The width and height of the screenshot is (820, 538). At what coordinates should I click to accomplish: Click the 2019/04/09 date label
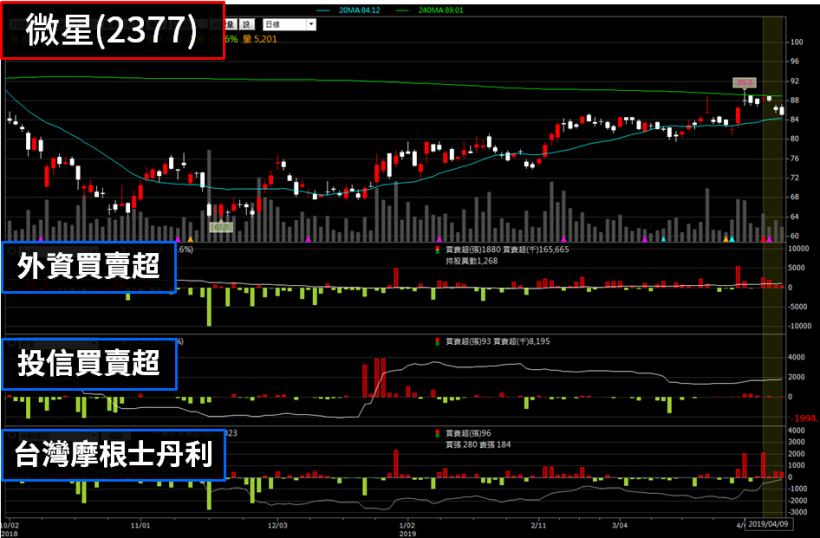click(768, 523)
